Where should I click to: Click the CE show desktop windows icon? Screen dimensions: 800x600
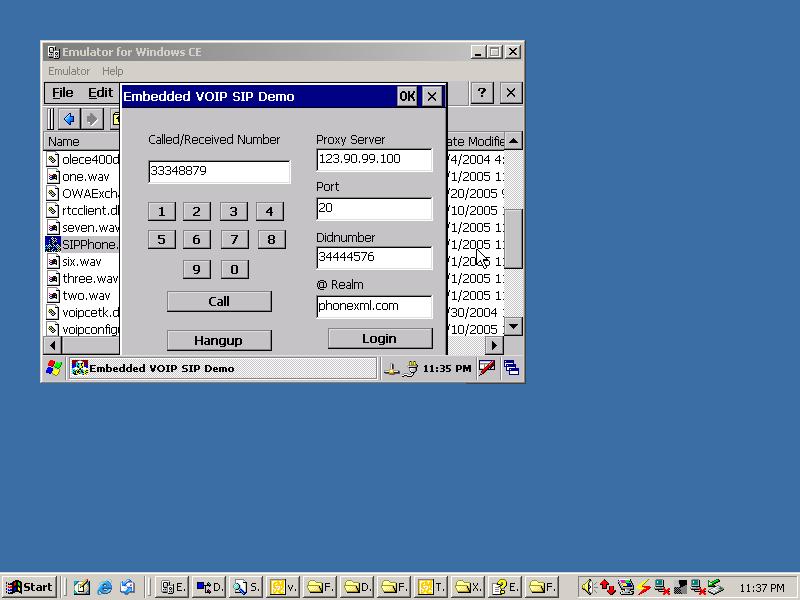click(511, 368)
